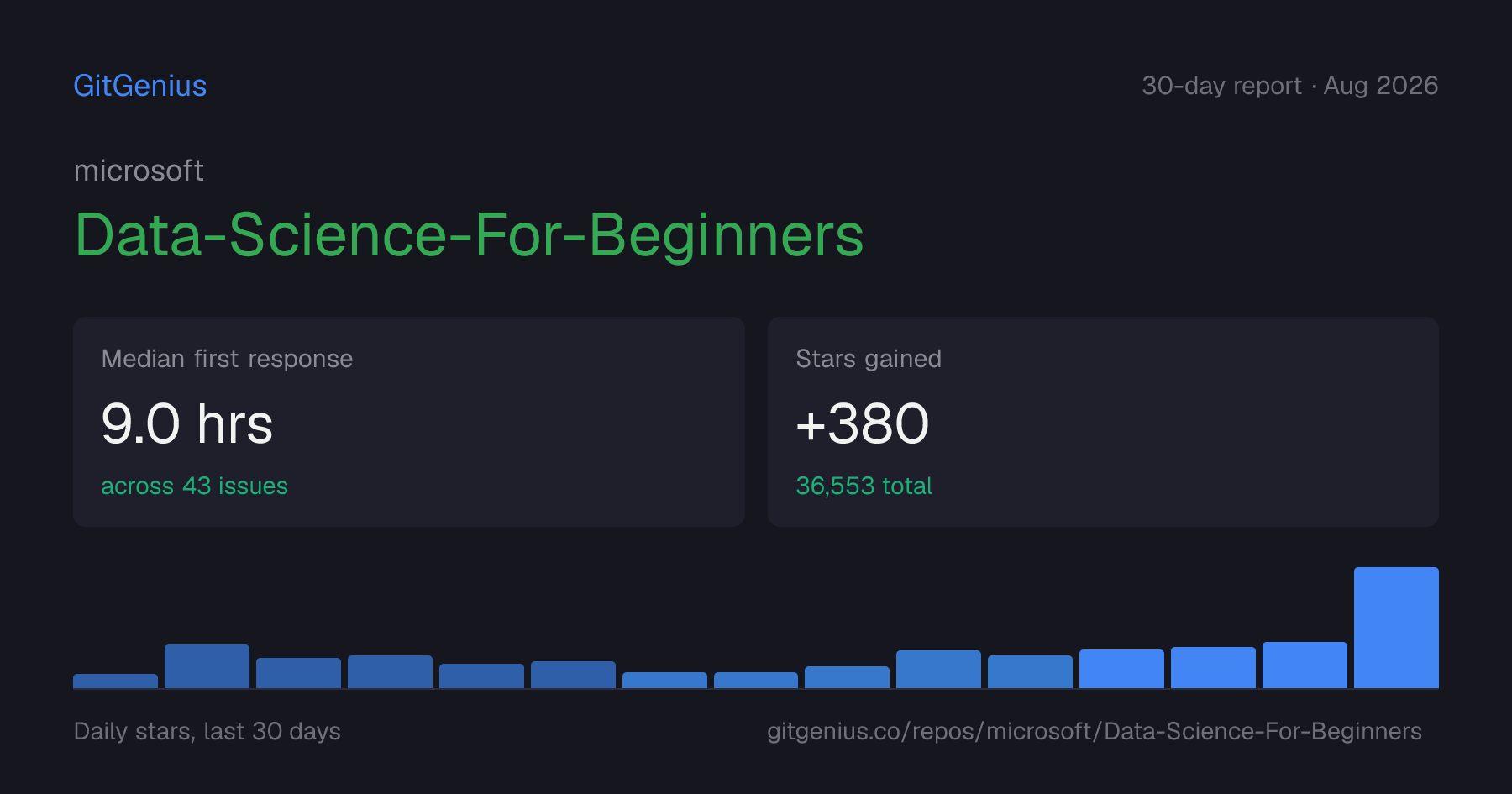This screenshot has height=794, width=1512.
Task: Click the 9.0 hrs value
Action: (x=187, y=423)
